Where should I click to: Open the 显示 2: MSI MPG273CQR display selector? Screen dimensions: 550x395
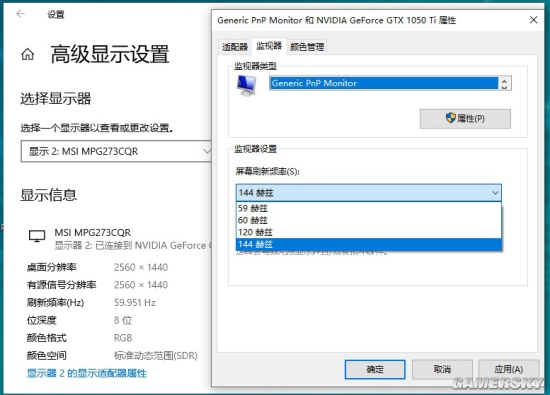117,151
